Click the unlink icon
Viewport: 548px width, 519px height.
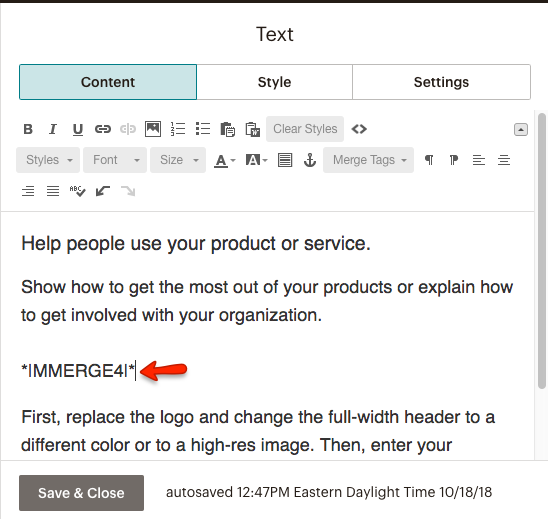tap(128, 129)
